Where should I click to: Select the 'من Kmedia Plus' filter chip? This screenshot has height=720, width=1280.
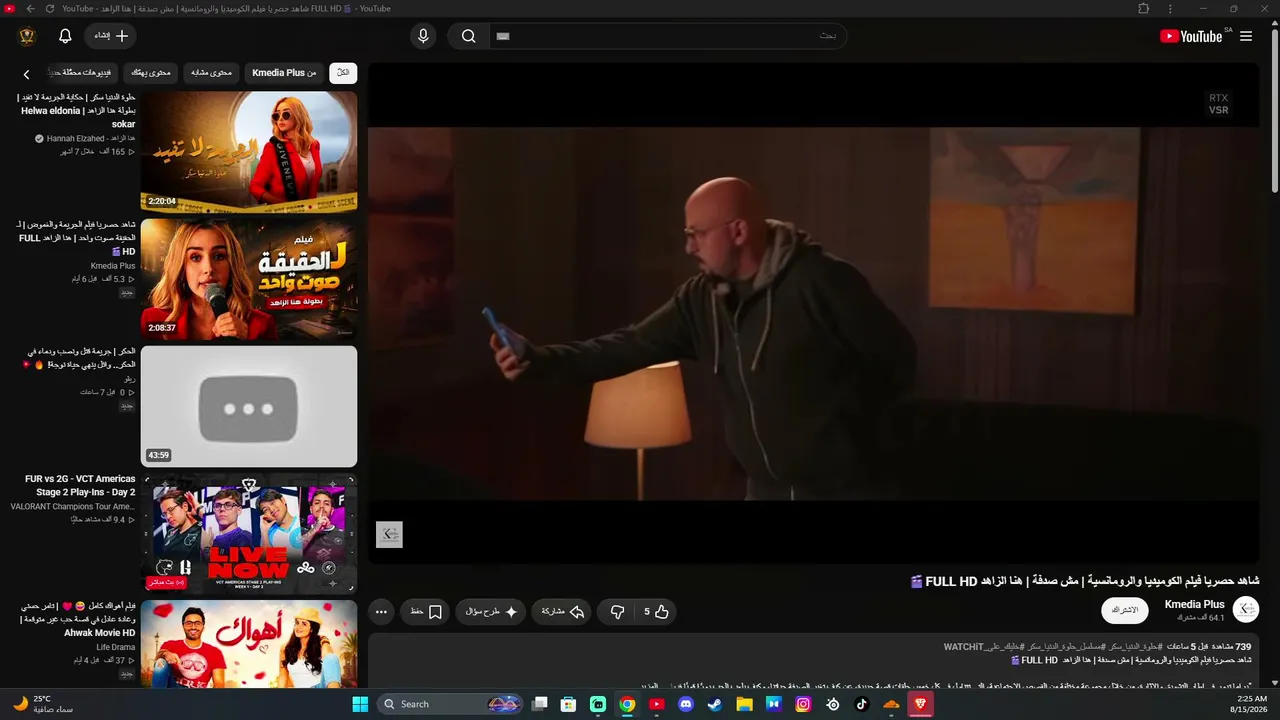pos(284,73)
